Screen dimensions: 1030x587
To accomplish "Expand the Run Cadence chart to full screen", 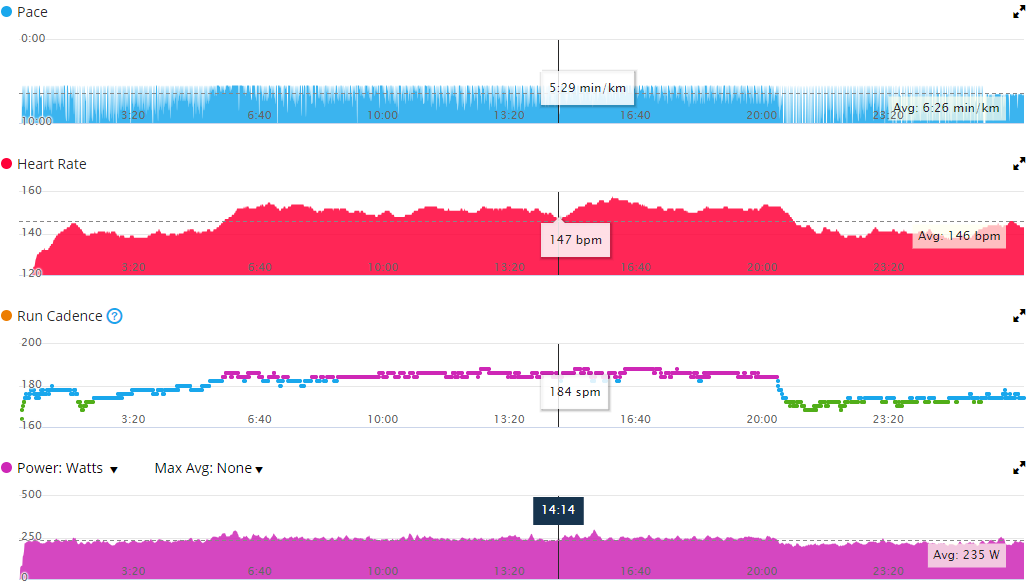I will (1019, 315).
